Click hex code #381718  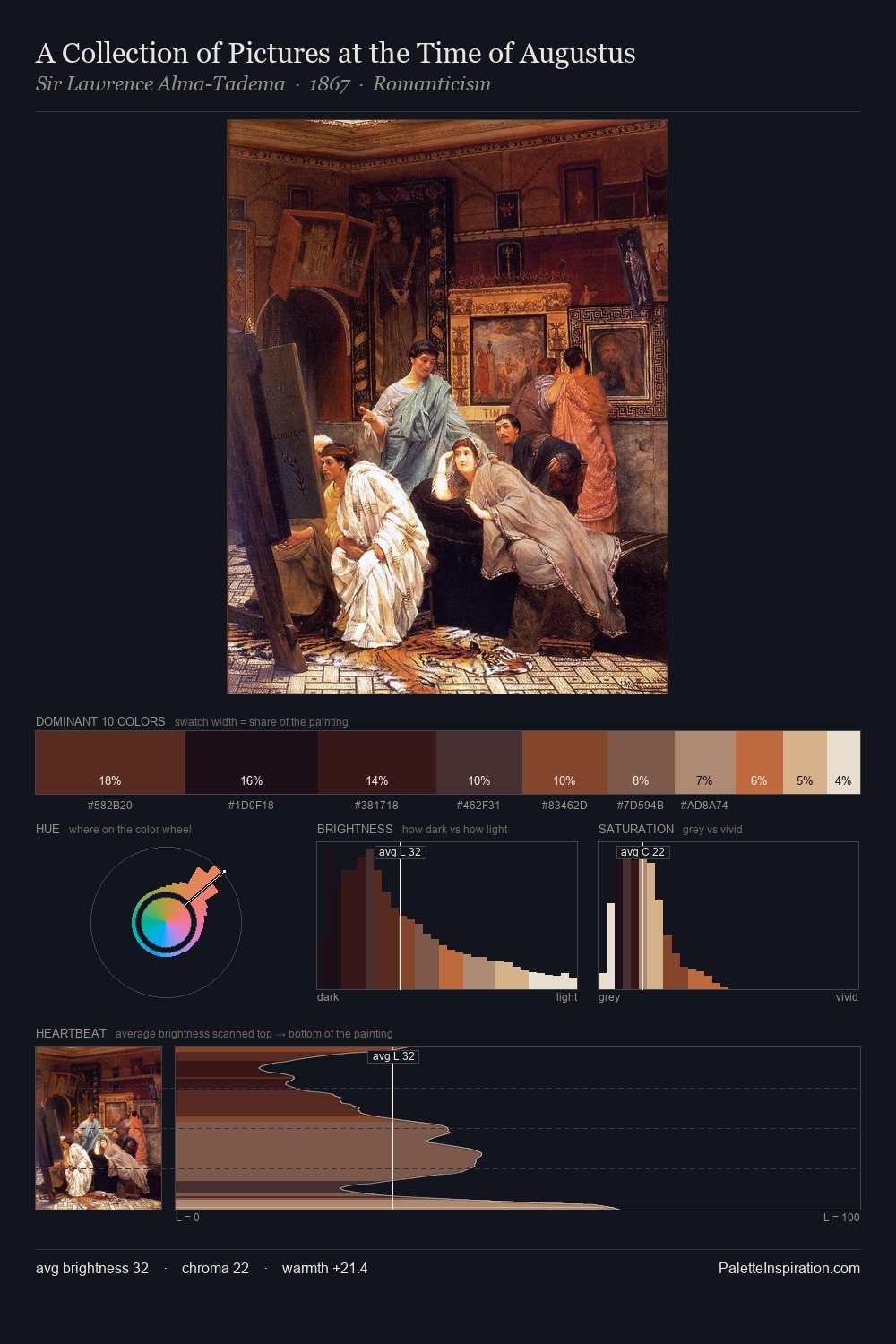(x=376, y=806)
